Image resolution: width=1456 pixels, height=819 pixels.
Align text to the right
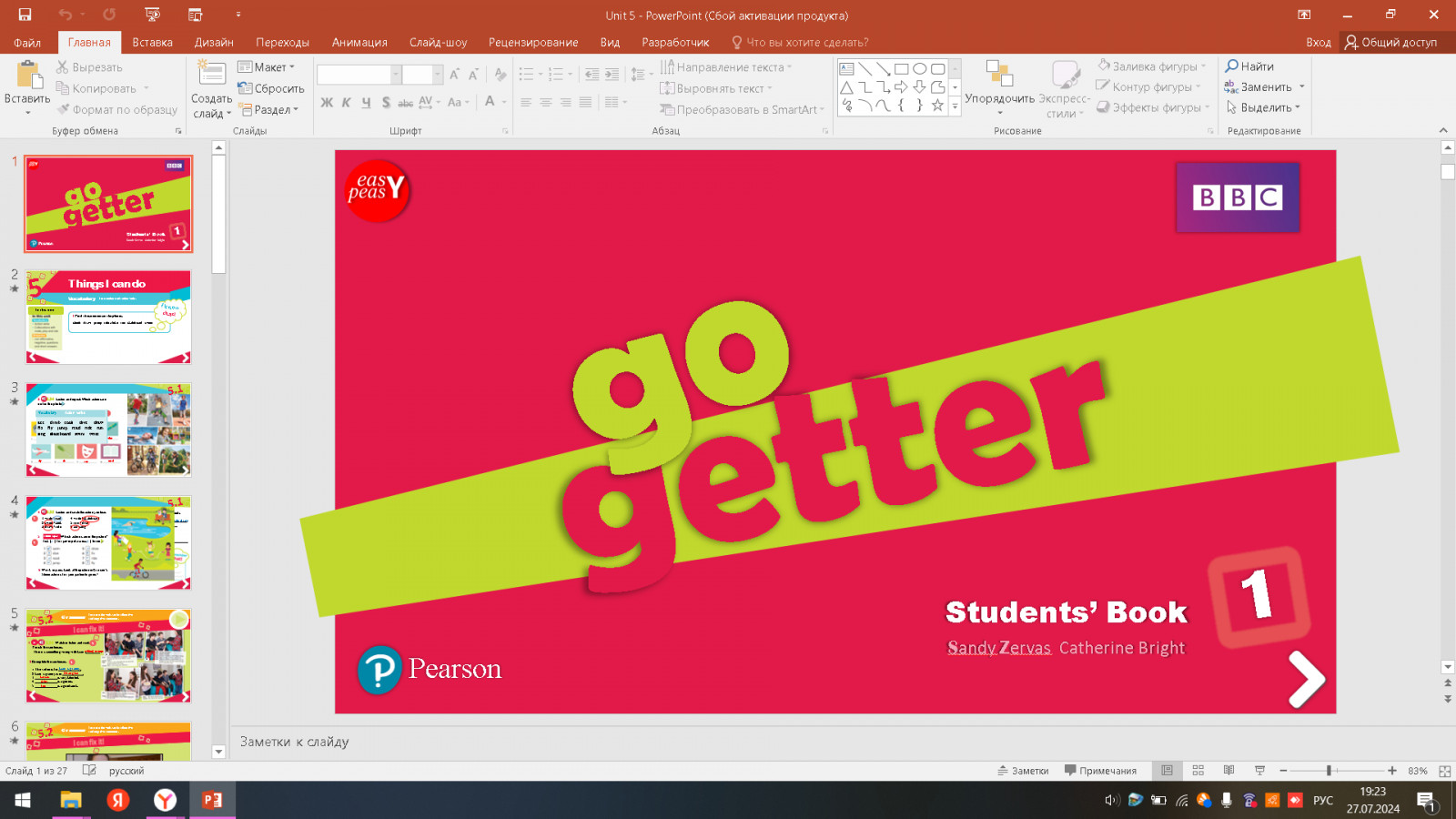566,103
